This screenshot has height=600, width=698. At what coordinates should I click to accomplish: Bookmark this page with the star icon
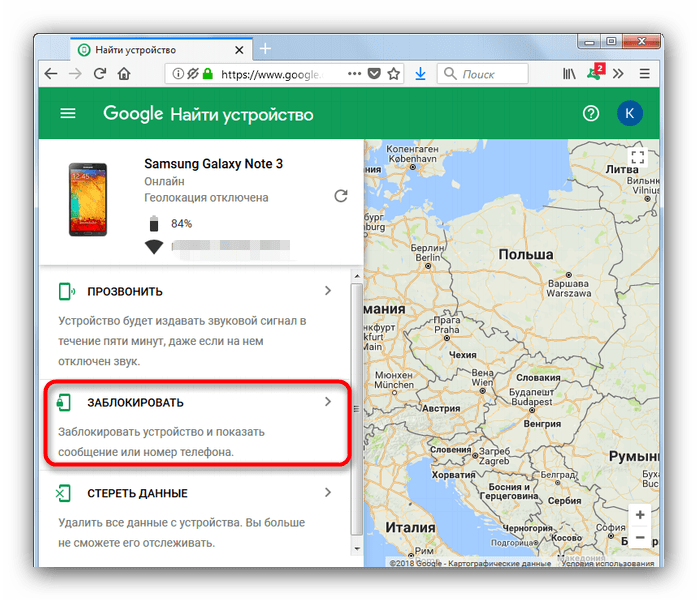(394, 74)
